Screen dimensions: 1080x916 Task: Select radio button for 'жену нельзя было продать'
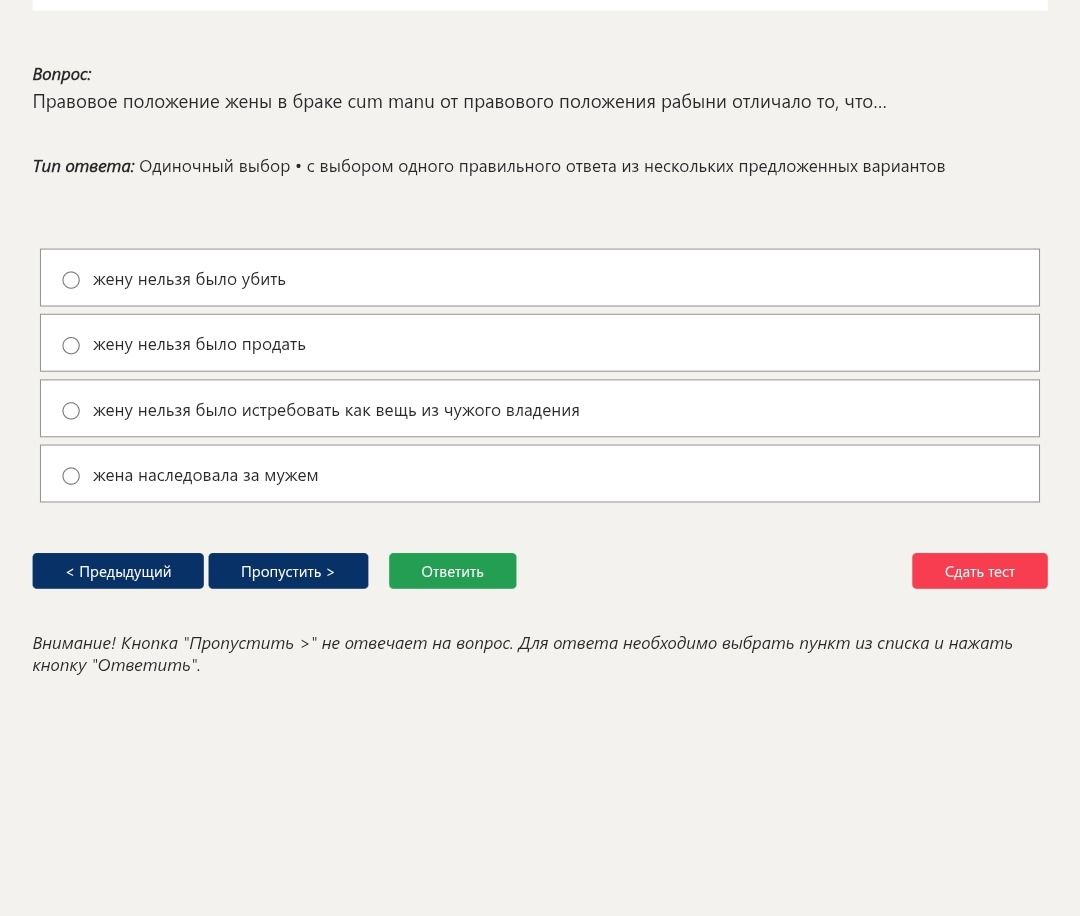[71, 345]
